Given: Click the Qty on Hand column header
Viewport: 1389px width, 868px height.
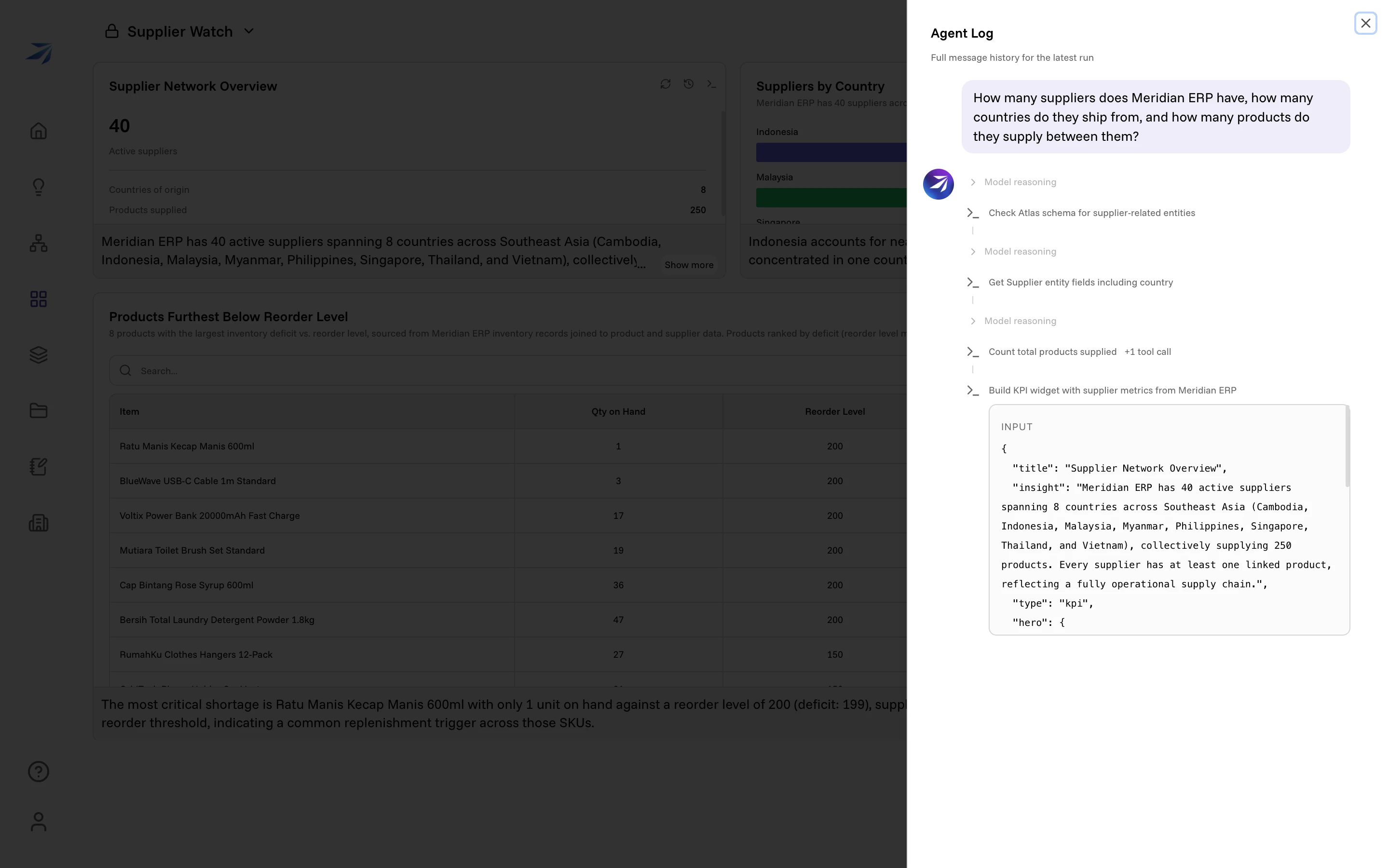Looking at the screenshot, I should (618, 412).
